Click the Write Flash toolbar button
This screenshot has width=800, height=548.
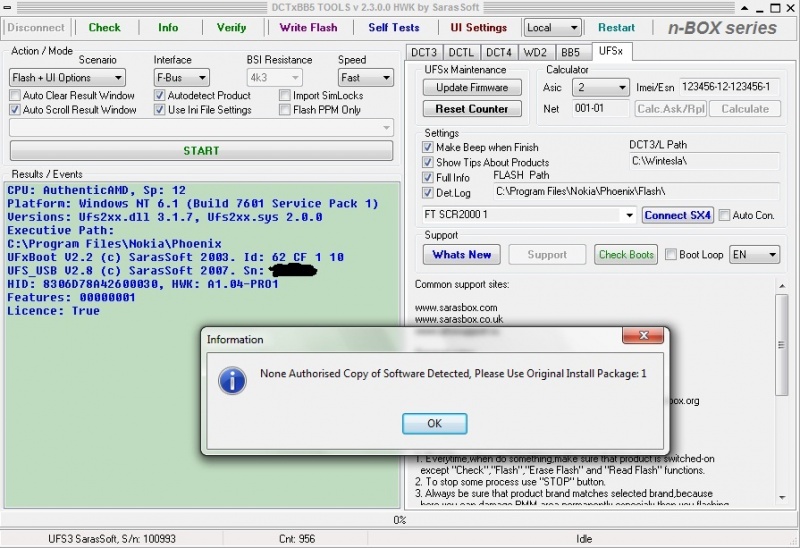click(x=308, y=28)
